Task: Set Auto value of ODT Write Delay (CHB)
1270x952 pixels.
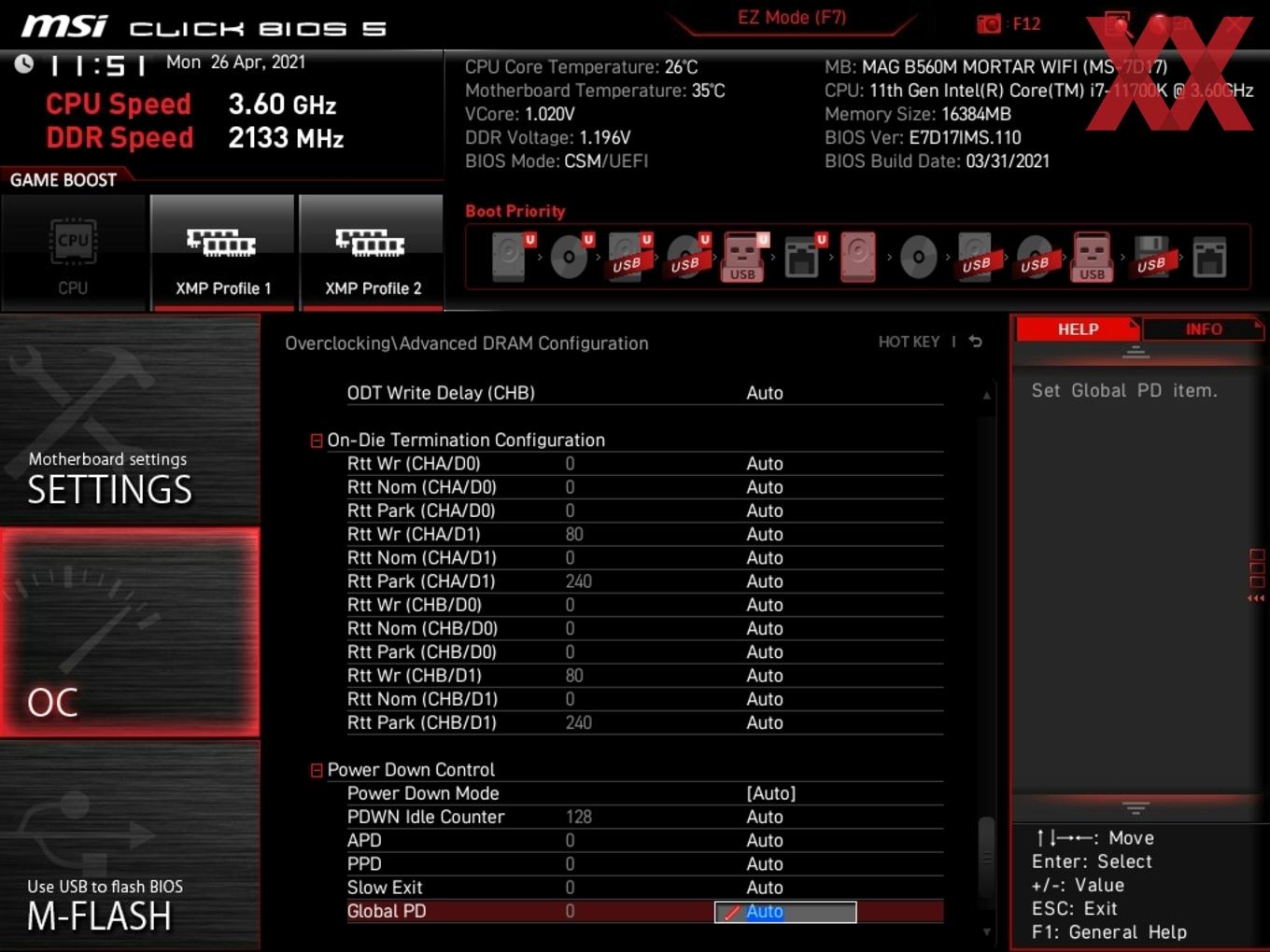Action: click(765, 393)
